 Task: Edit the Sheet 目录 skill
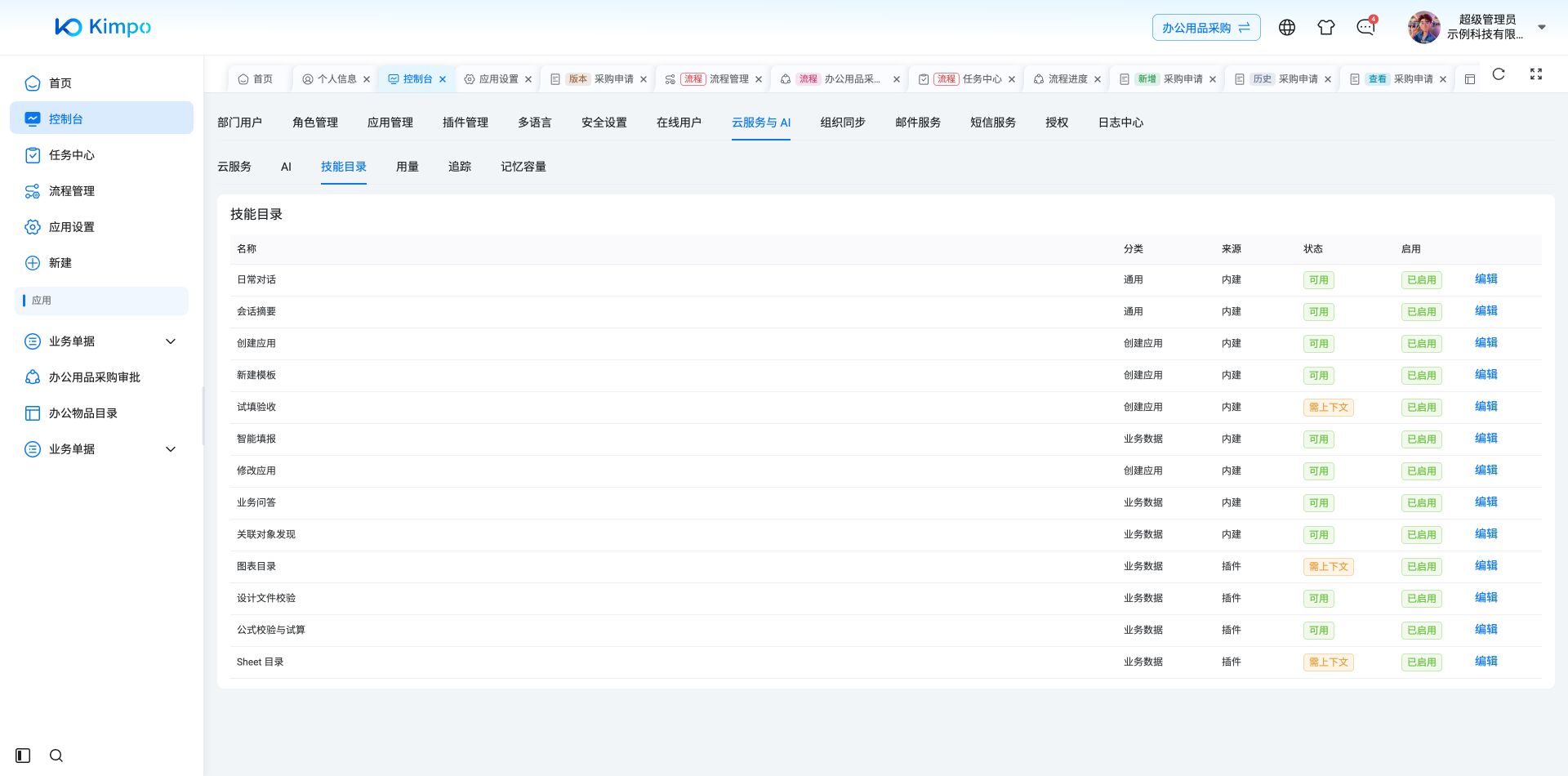point(1486,662)
